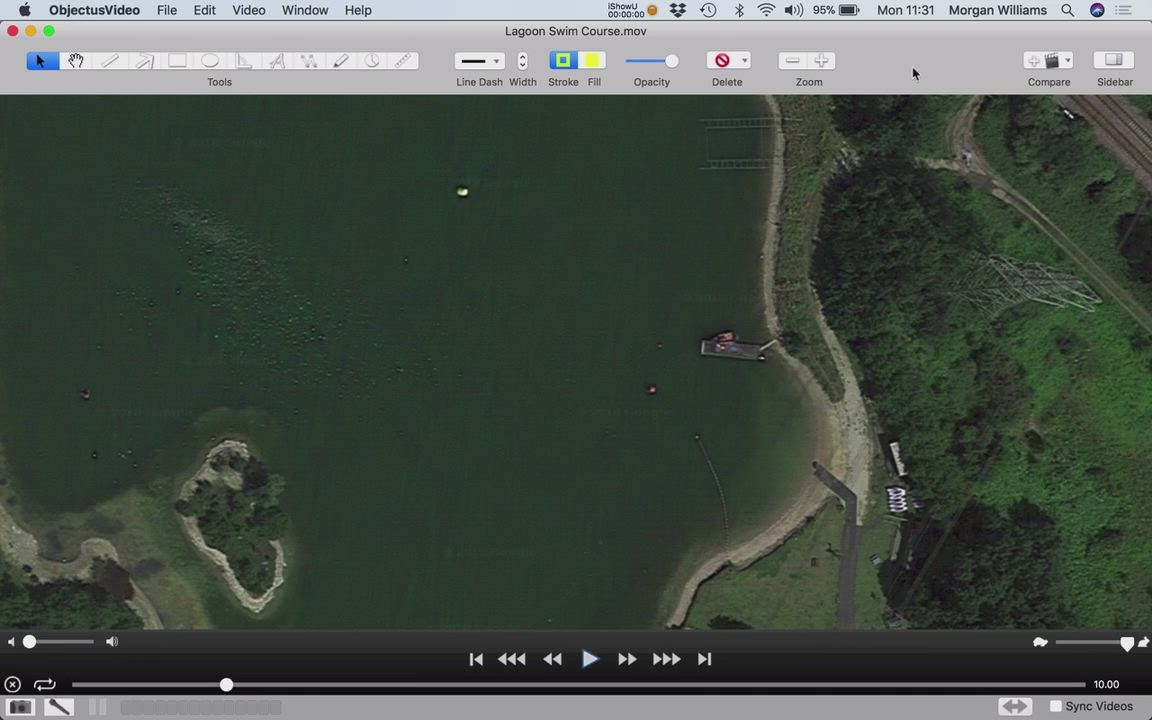
Task: Choose the rectangle shape tool
Action: (177, 61)
